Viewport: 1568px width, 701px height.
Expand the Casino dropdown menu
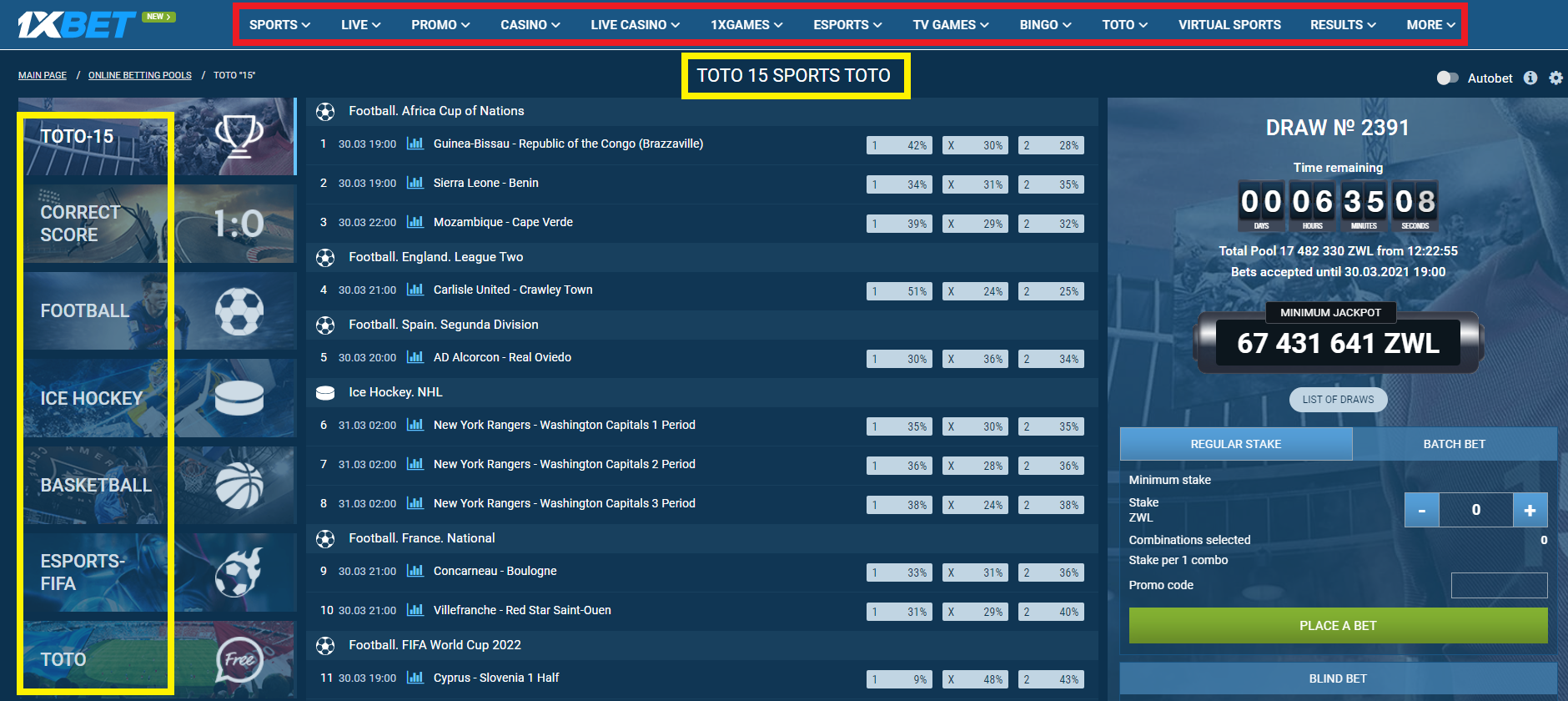pyautogui.click(x=530, y=25)
